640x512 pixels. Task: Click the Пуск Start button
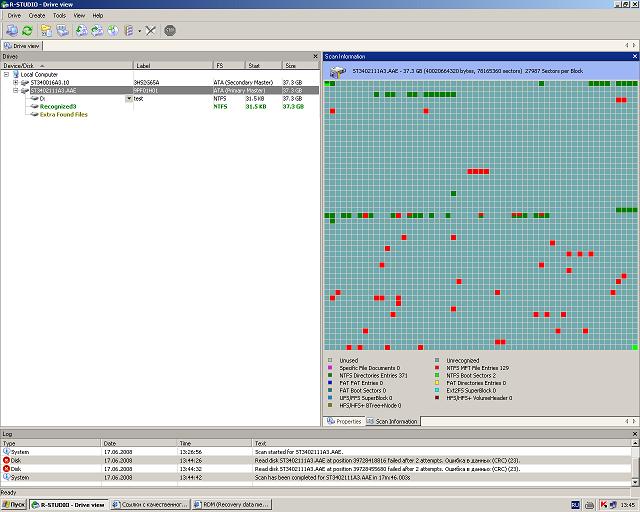click(x=13, y=505)
